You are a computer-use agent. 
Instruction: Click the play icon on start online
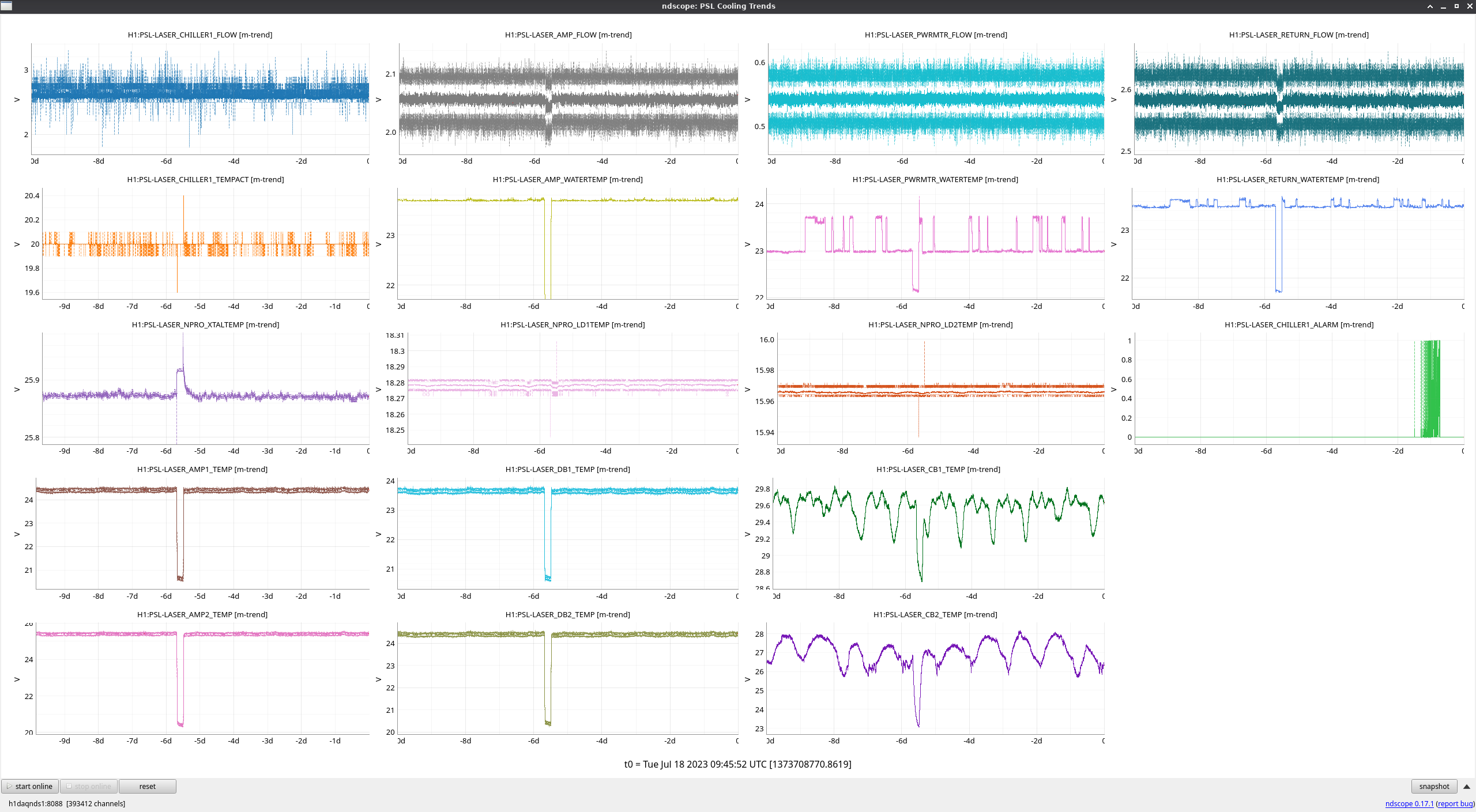[9, 786]
